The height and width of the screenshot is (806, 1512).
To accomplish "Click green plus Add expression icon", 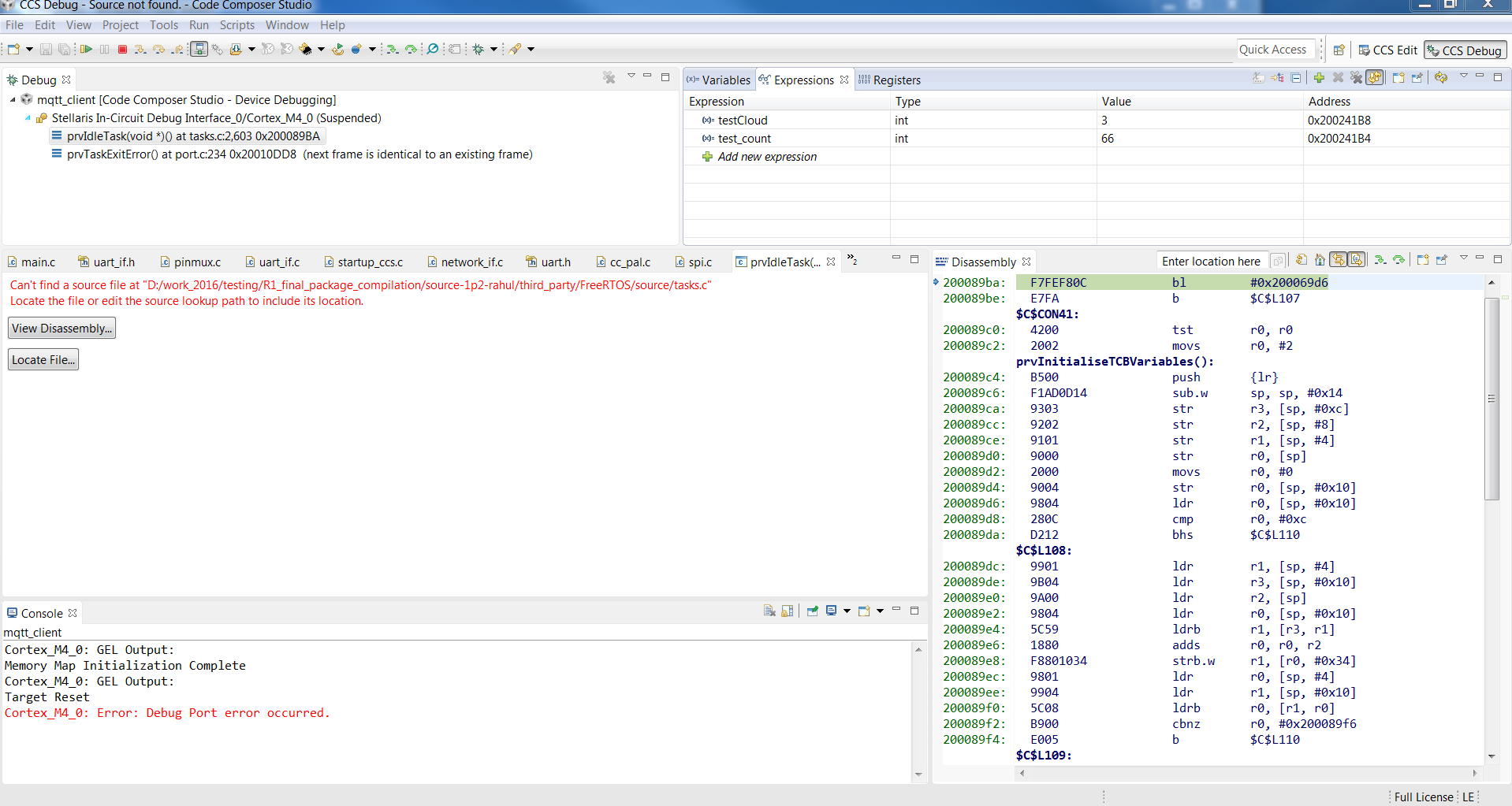I will (x=1319, y=78).
